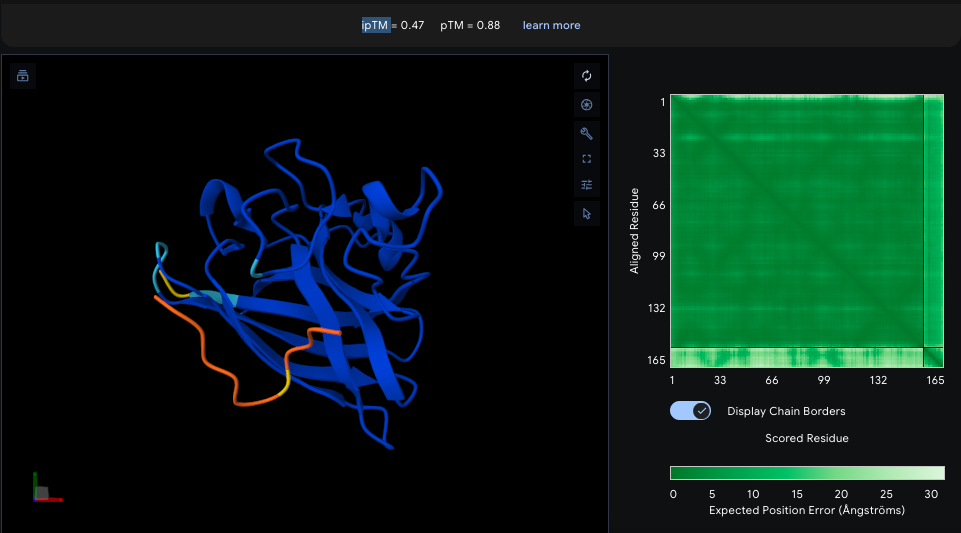Open the sliders control panel icon
961x533 pixels.
[587, 185]
